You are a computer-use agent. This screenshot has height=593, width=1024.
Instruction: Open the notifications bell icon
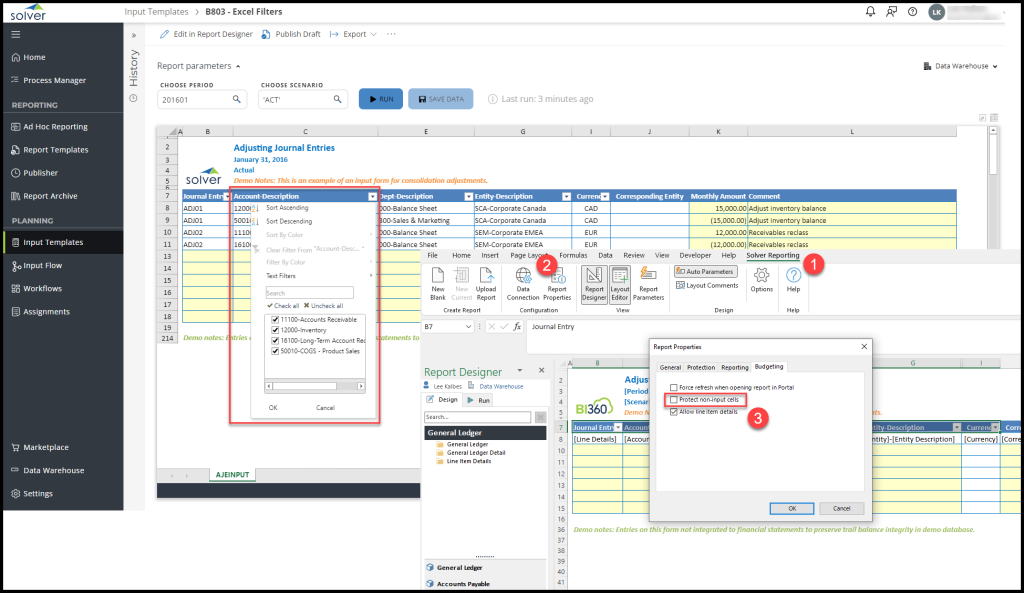click(x=870, y=12)
